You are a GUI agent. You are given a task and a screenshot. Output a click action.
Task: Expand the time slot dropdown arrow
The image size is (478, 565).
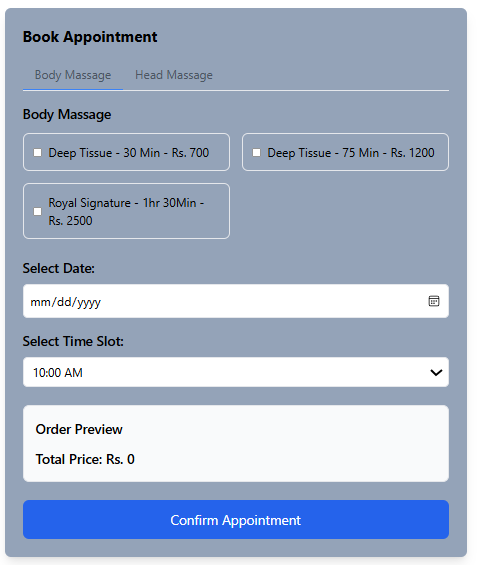pyautogui.click(x=436, y=372)
